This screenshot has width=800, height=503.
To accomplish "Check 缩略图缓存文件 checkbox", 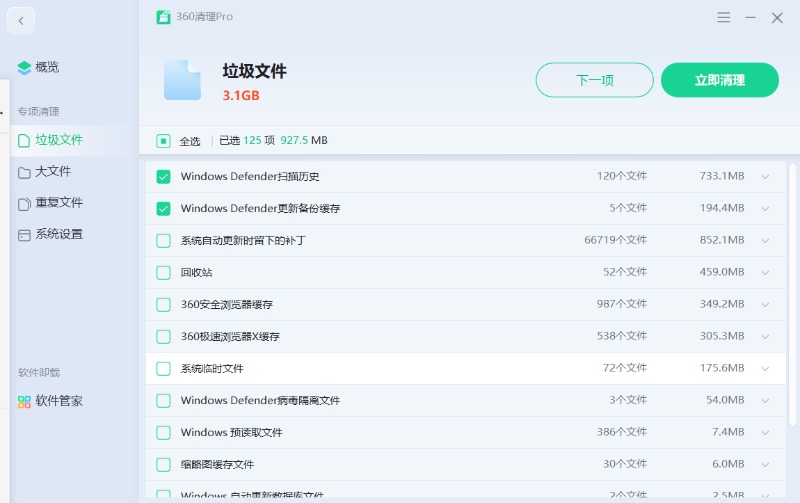I will pyautogui.click(x=163, y=465).
